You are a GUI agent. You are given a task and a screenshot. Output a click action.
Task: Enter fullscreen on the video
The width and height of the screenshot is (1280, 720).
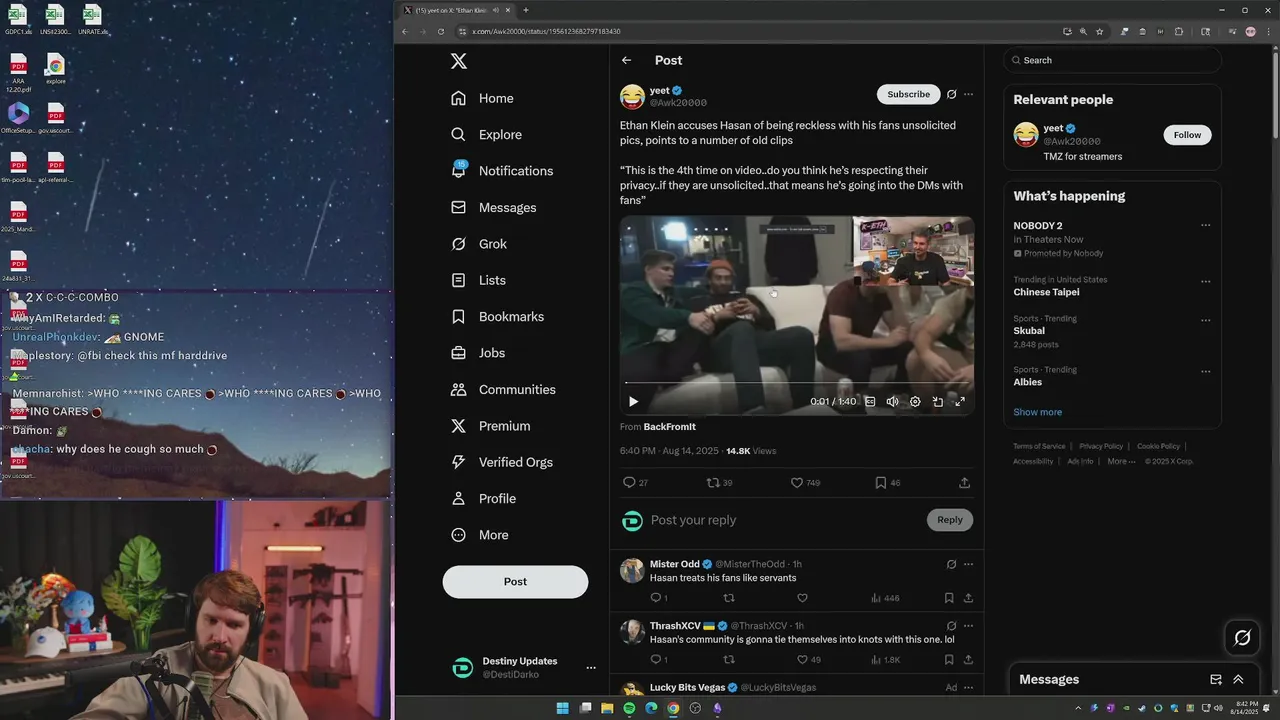pos(960,402)
